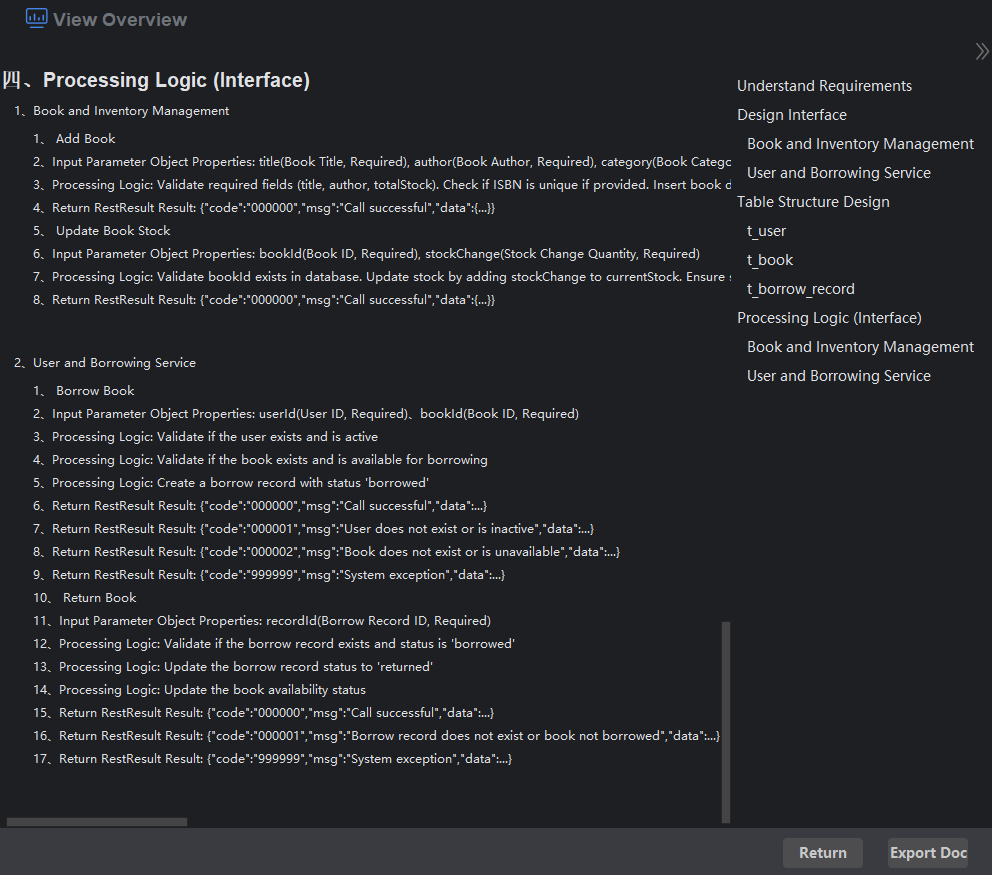Open Design Interface section from outline
This screenshot has width=992, height=875.
click(x=791, y=115)
